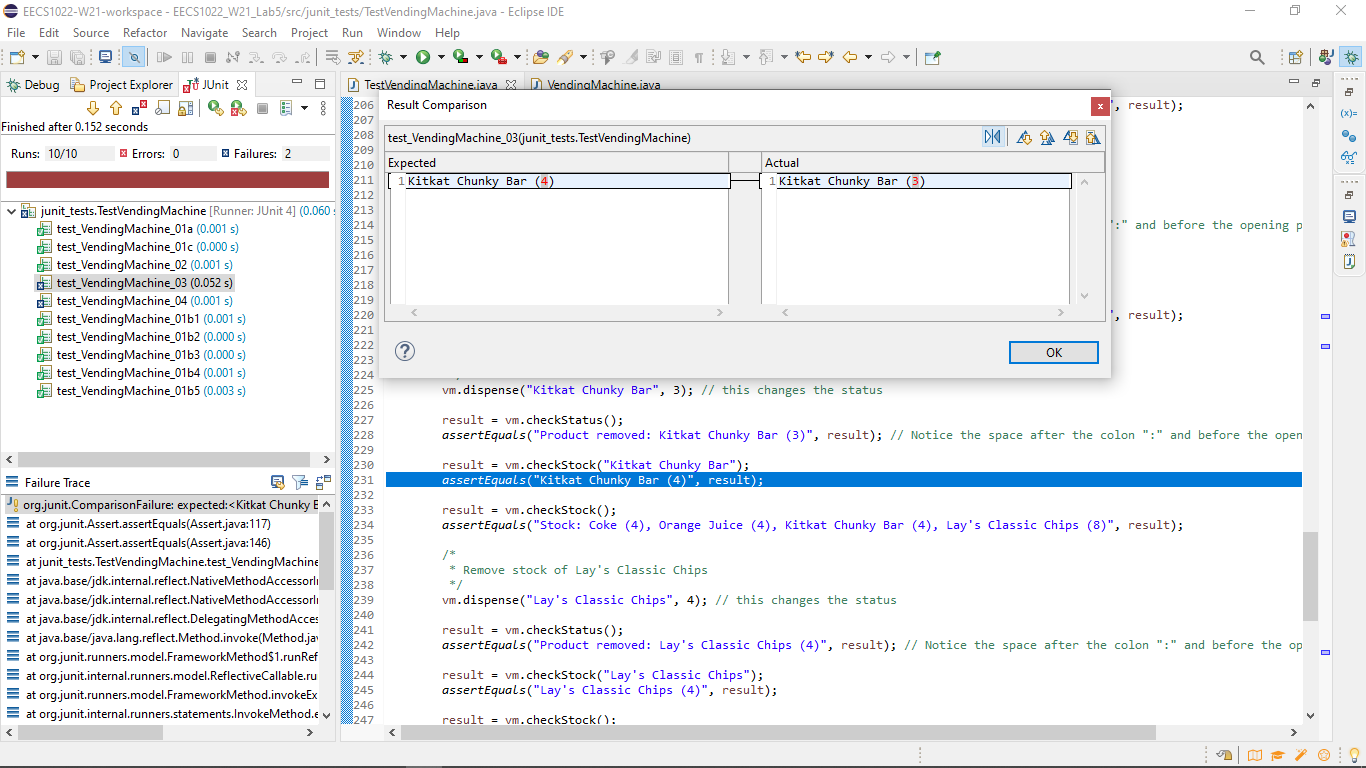Click the Previous Change icon in Result Comparison
1366x768 pixels.
(1093, 137)
